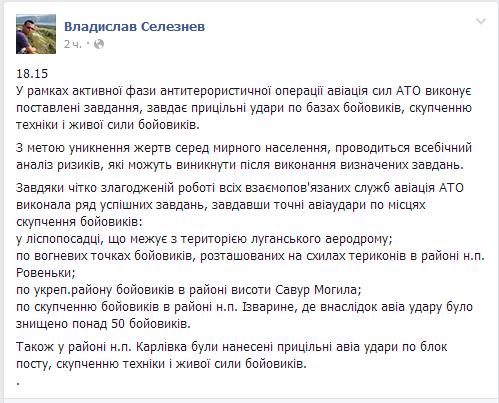Click the line 'поставлені завдання, завдає прицільні удари'
Screen dimensions: 499x403
click(244, 108)
